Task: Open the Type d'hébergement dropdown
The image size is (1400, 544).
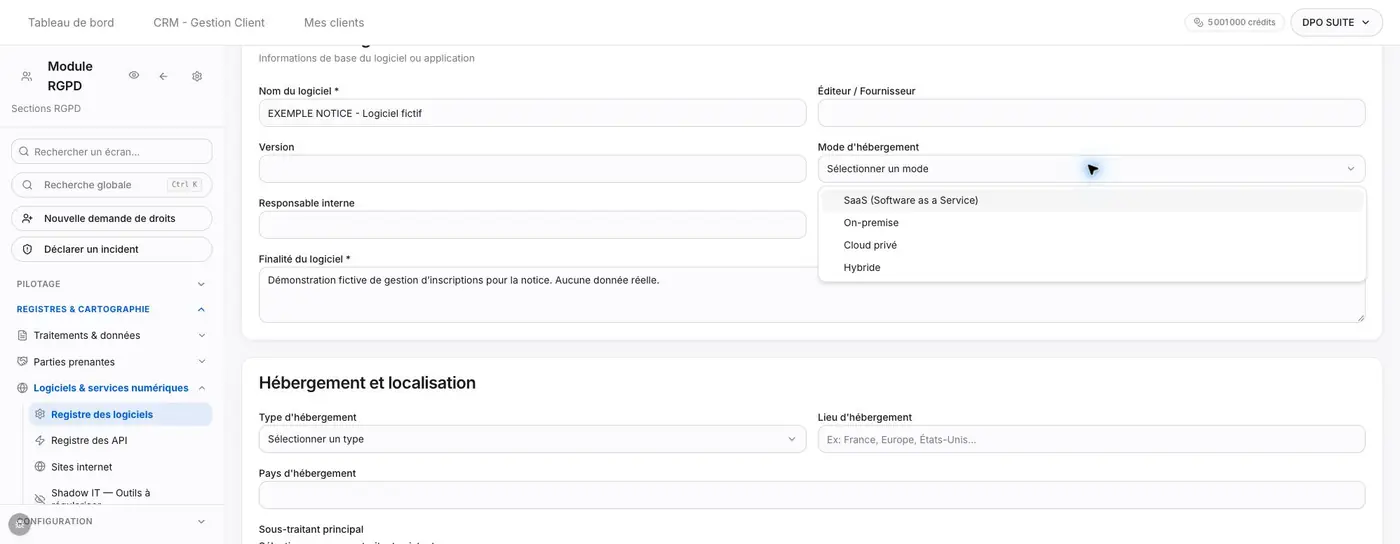Action: (x=532, y=439)
